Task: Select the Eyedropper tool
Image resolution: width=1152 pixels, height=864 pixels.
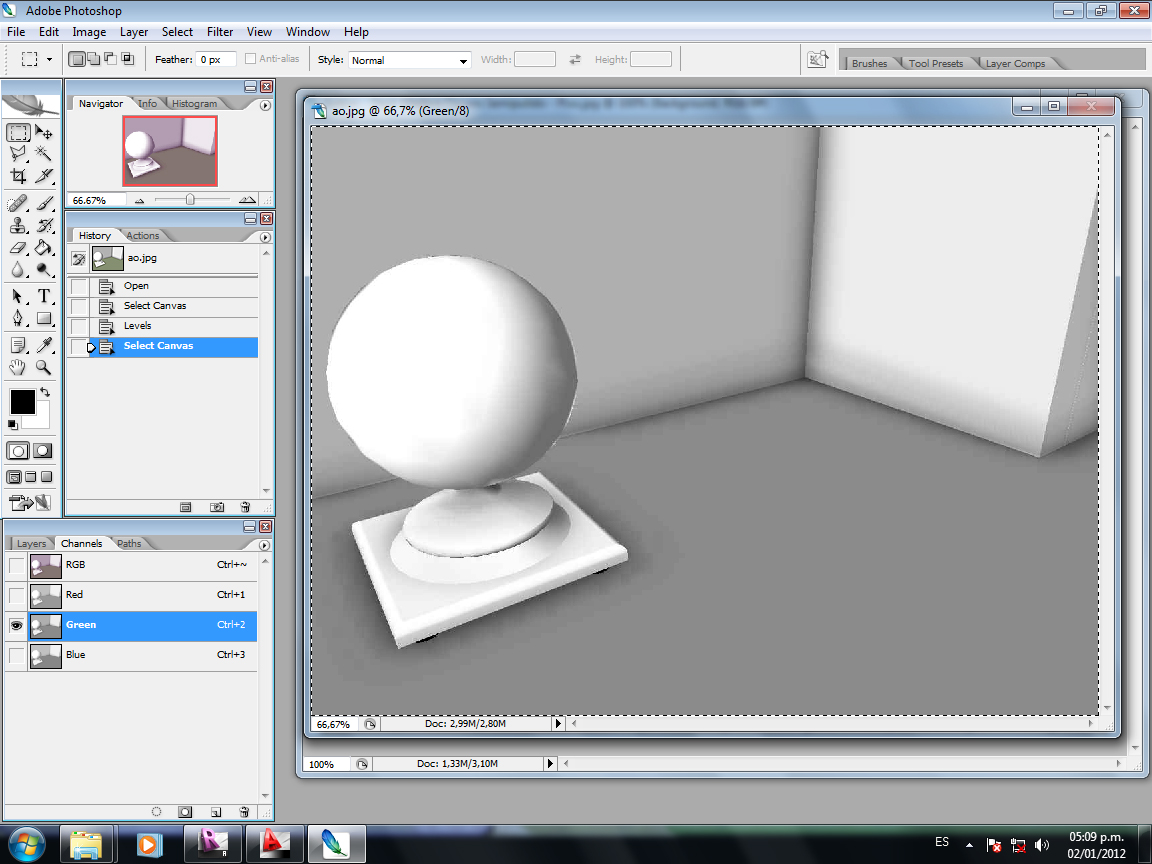Action: (44, 345)
